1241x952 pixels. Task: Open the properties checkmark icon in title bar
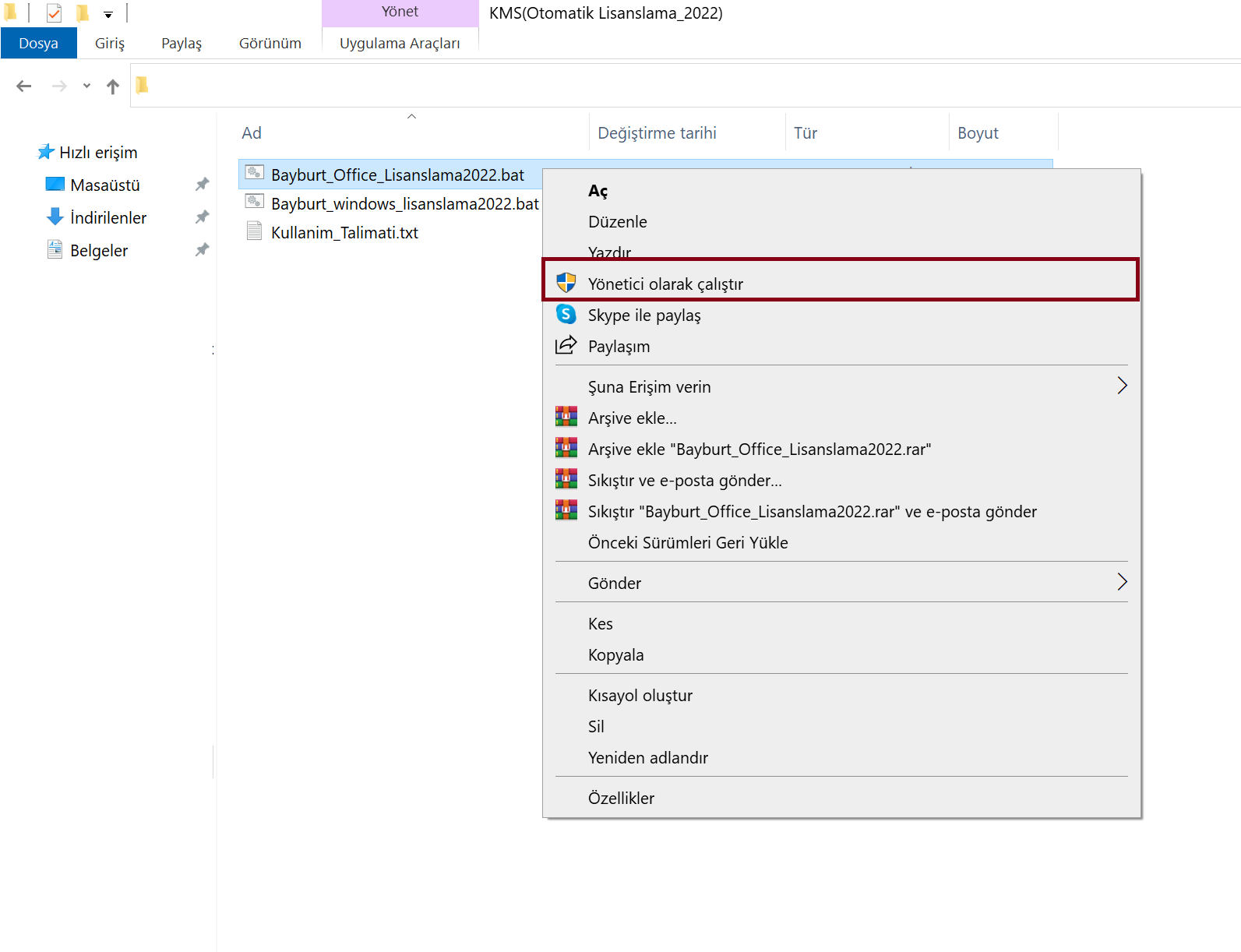pyautogui.click(x=54, y=13)
